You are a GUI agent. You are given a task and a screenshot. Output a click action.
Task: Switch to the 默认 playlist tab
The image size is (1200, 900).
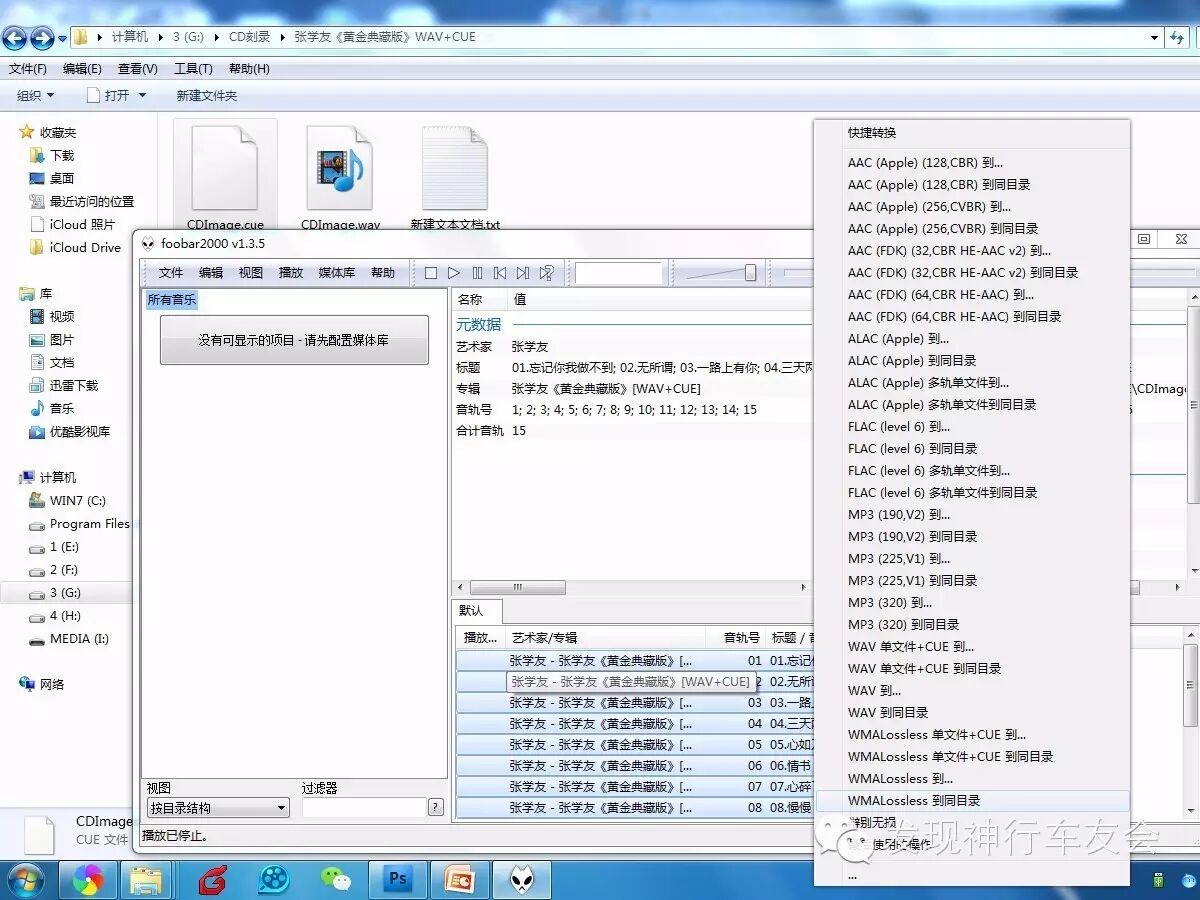[x=471, y=610]
